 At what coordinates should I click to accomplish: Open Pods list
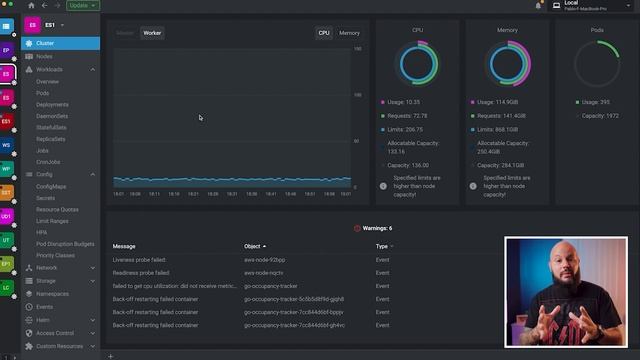(42, 93)
